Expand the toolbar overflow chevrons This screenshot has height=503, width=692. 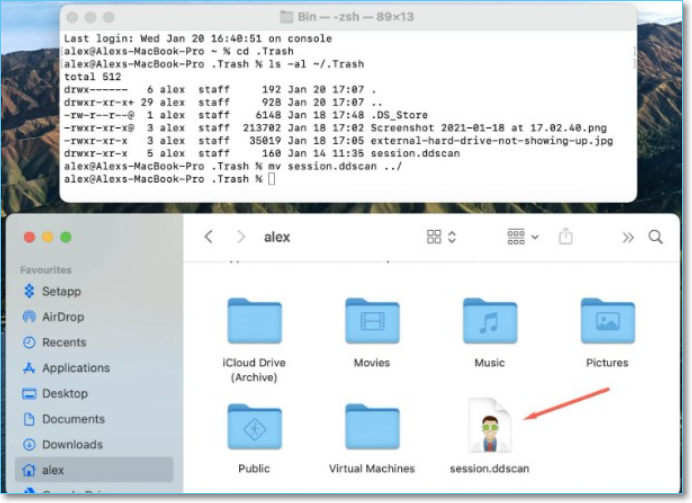(628, 237)
